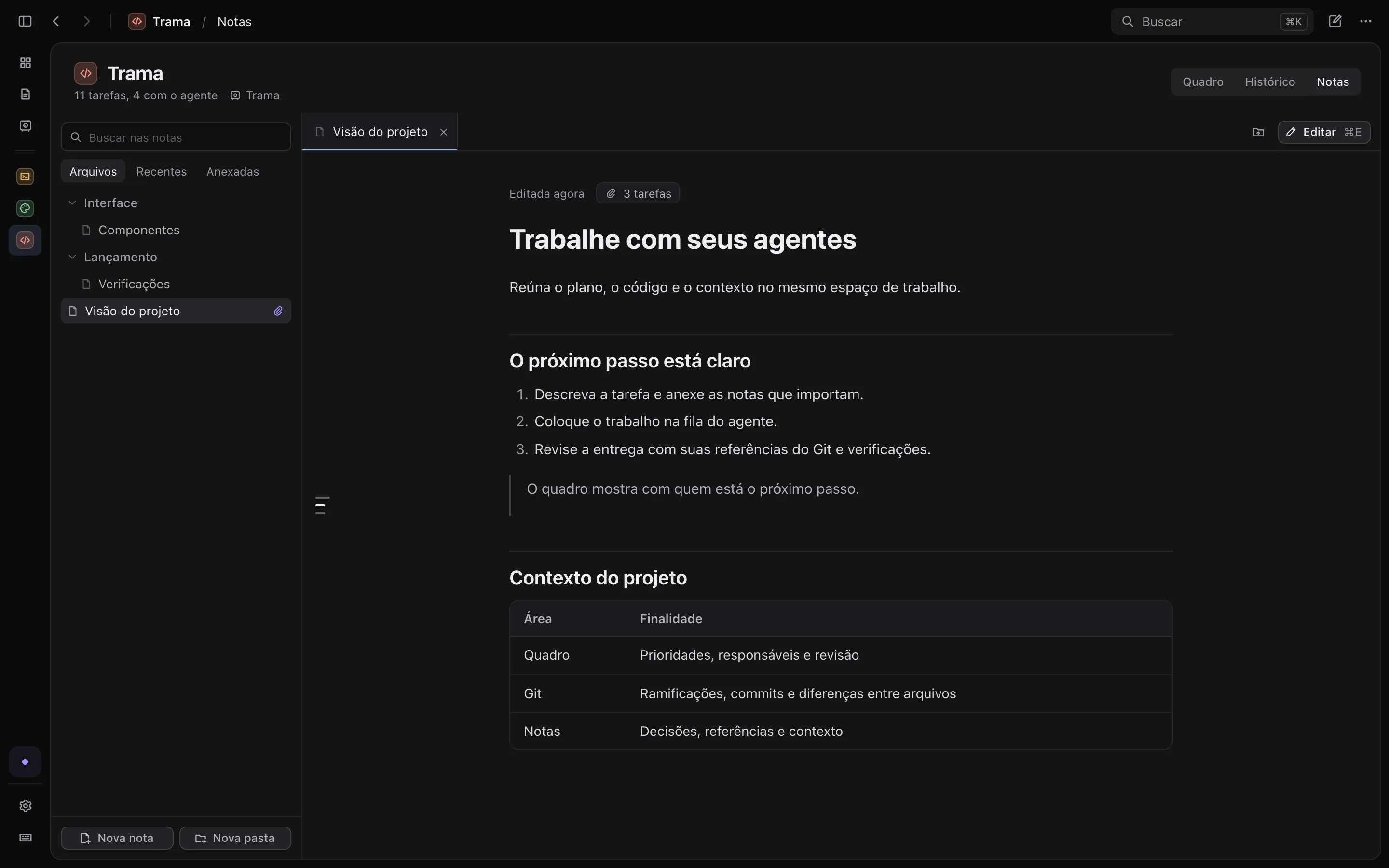Open the grid dashboard icon in left rail
This screenshot has width=1389, height=868.
25,63
